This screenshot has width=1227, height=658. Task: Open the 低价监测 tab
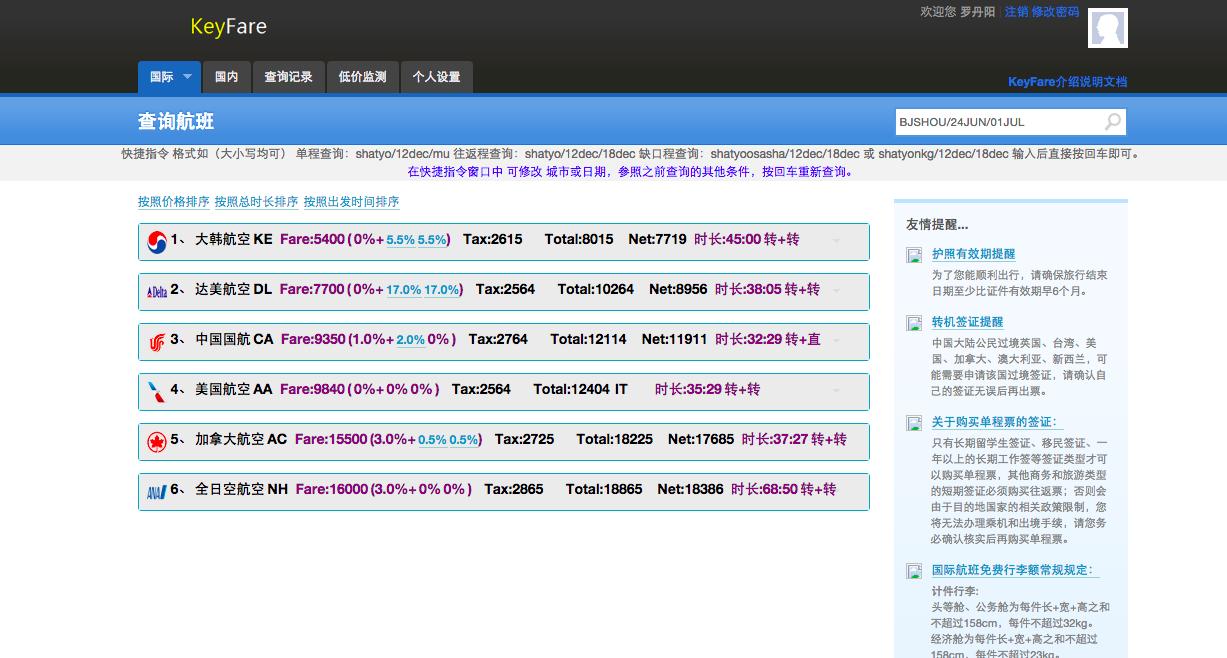click(x=362, y=77)
